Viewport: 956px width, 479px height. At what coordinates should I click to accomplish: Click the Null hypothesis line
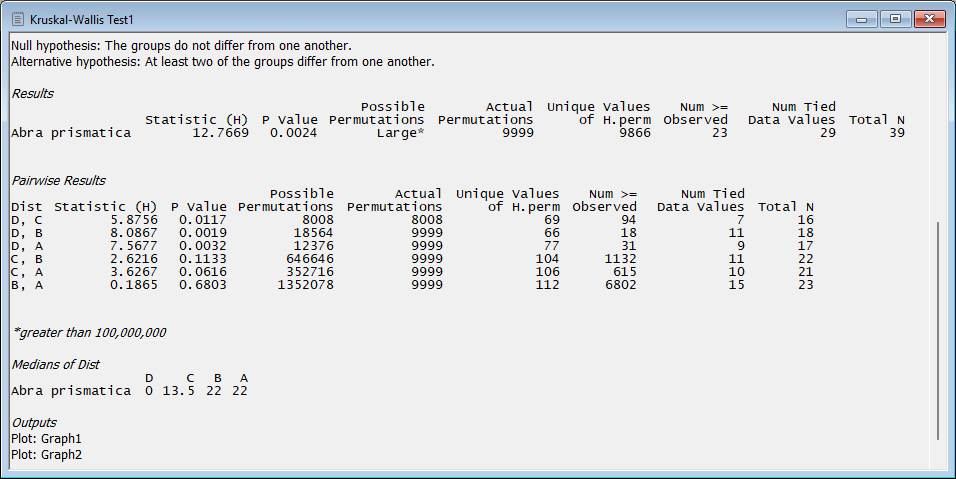point(181,46)
